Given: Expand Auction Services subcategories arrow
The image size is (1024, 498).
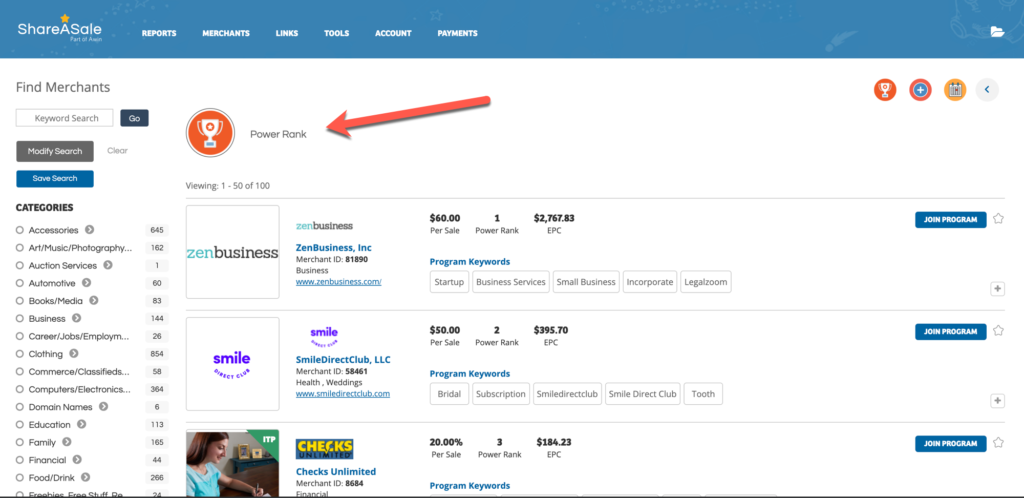Looking at the screenshot, I should [108, 265].
